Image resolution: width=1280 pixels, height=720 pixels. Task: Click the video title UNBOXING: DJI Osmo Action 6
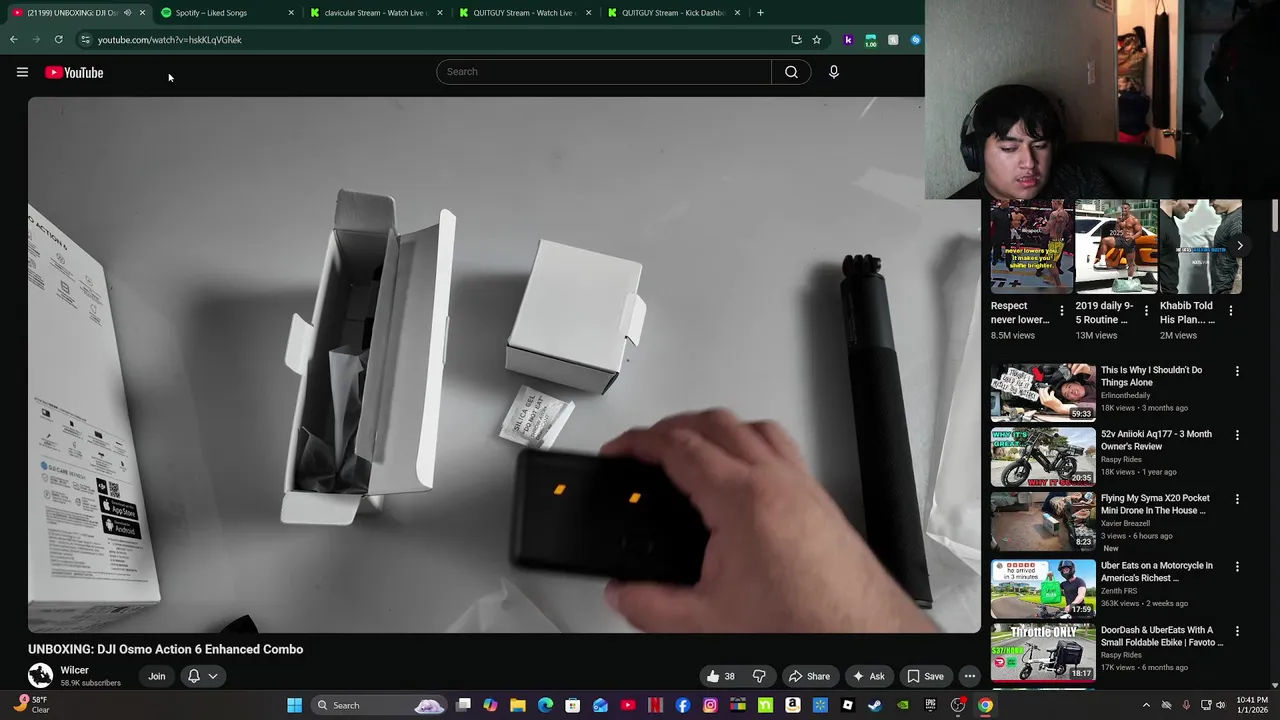(x=166, y=649)
